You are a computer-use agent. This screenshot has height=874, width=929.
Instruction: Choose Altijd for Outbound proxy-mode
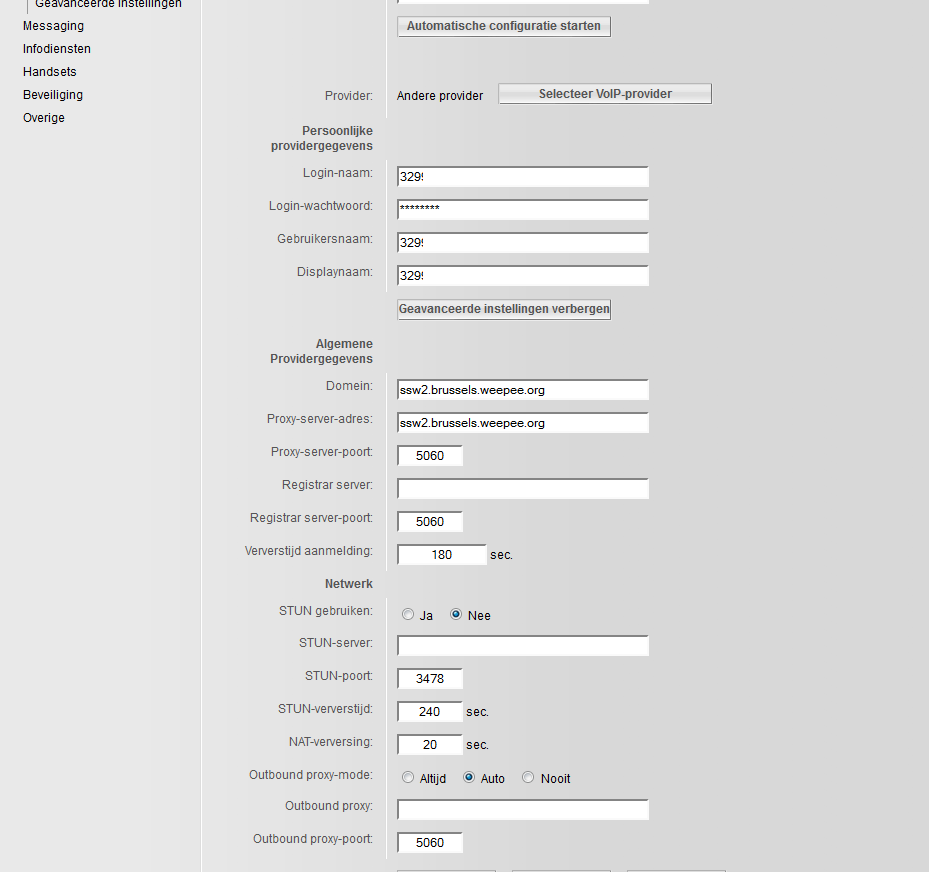(408, 778)
